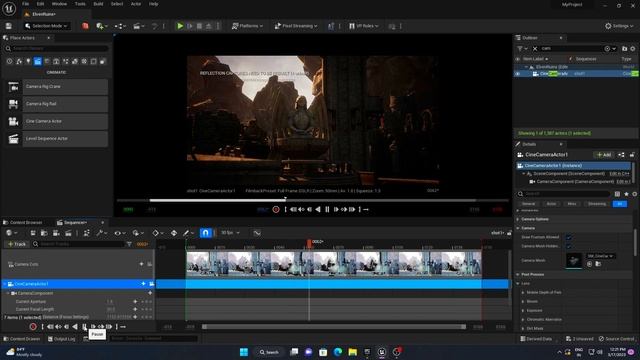This screenshot has width=640, height=360.
Task: Select the Volumes category icon in Place Actors
Action: (93, 62)
